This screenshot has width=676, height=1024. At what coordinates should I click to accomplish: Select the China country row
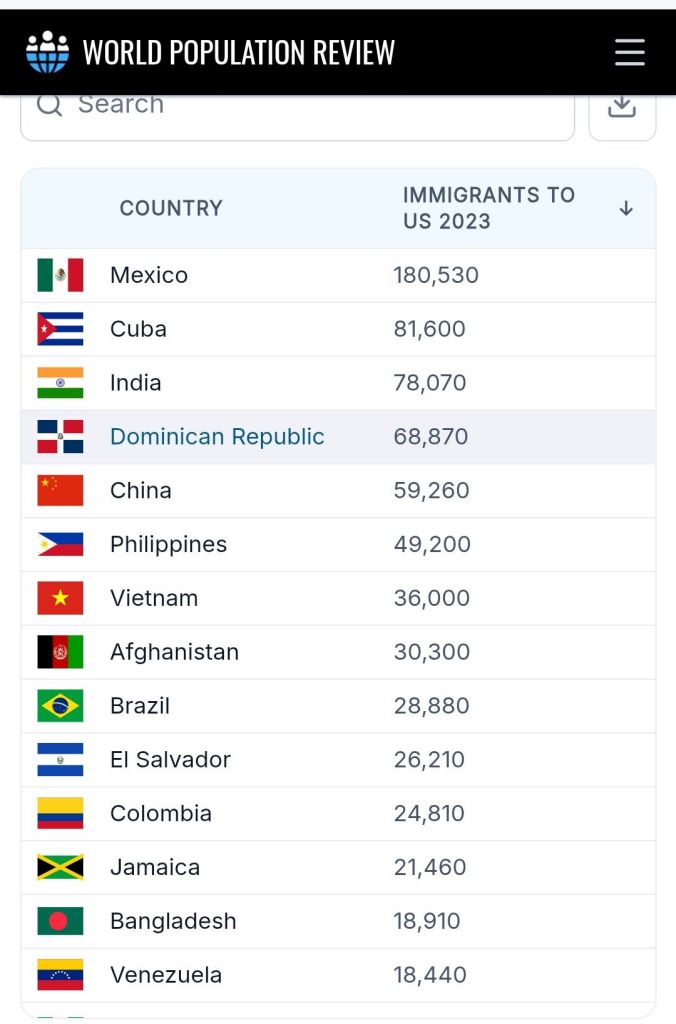pyautogui.click(x=338, y=491)
